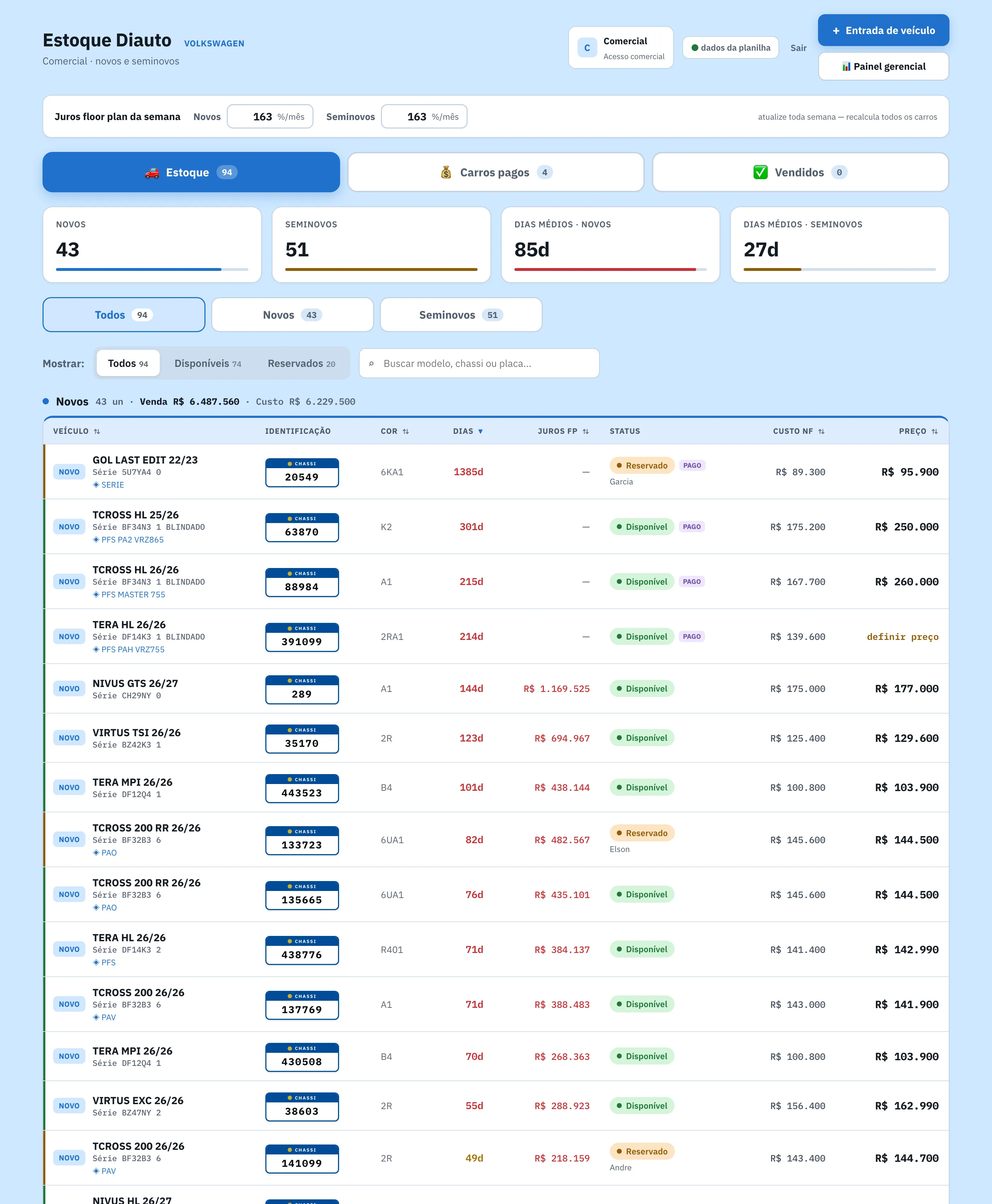Click the blue dot beside the Novos section heading
Image resolution: width=992 pixels, height=1204 pixels.
(x=46, y=402)
